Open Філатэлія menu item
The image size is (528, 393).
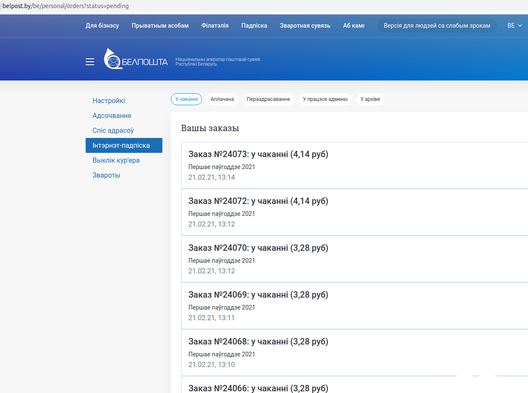[215, 26]
